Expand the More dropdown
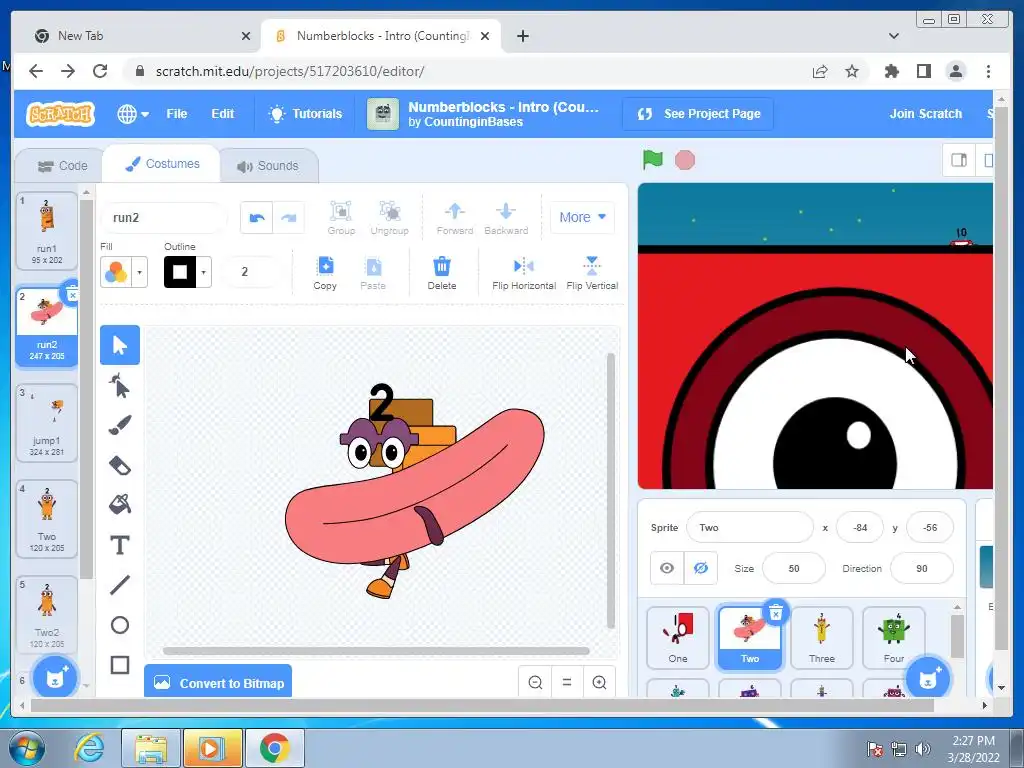The width and height of the screenshot is (1024, 768). point(582,217)
